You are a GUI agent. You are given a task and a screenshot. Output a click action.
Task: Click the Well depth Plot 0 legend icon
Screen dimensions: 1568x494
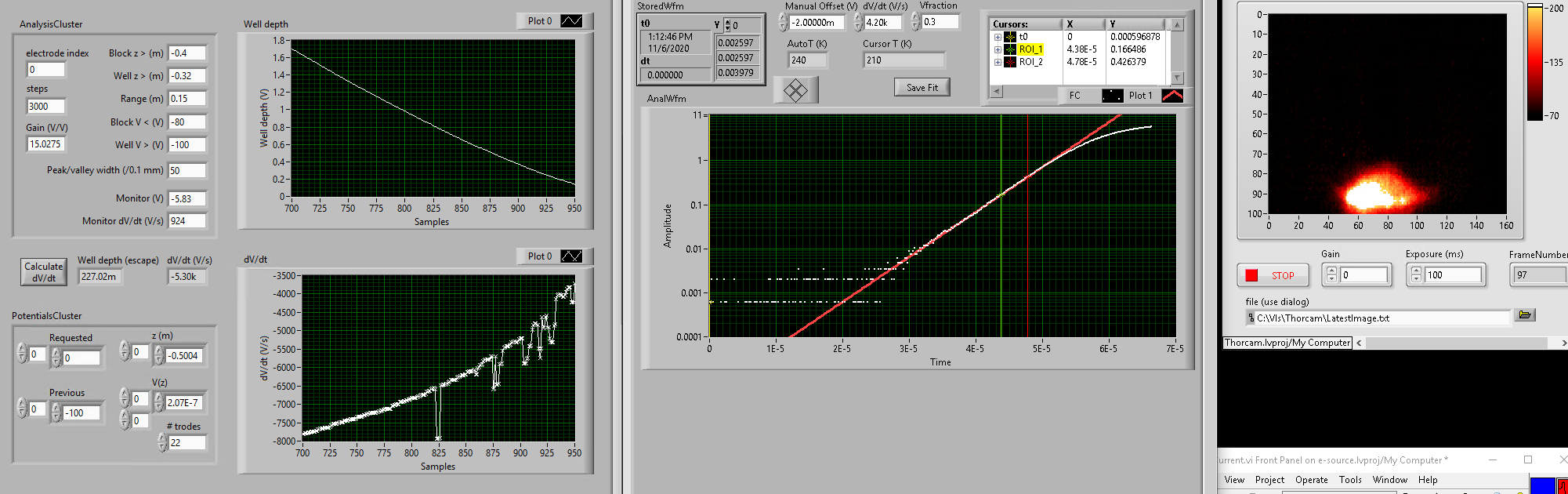coord(571,21)
